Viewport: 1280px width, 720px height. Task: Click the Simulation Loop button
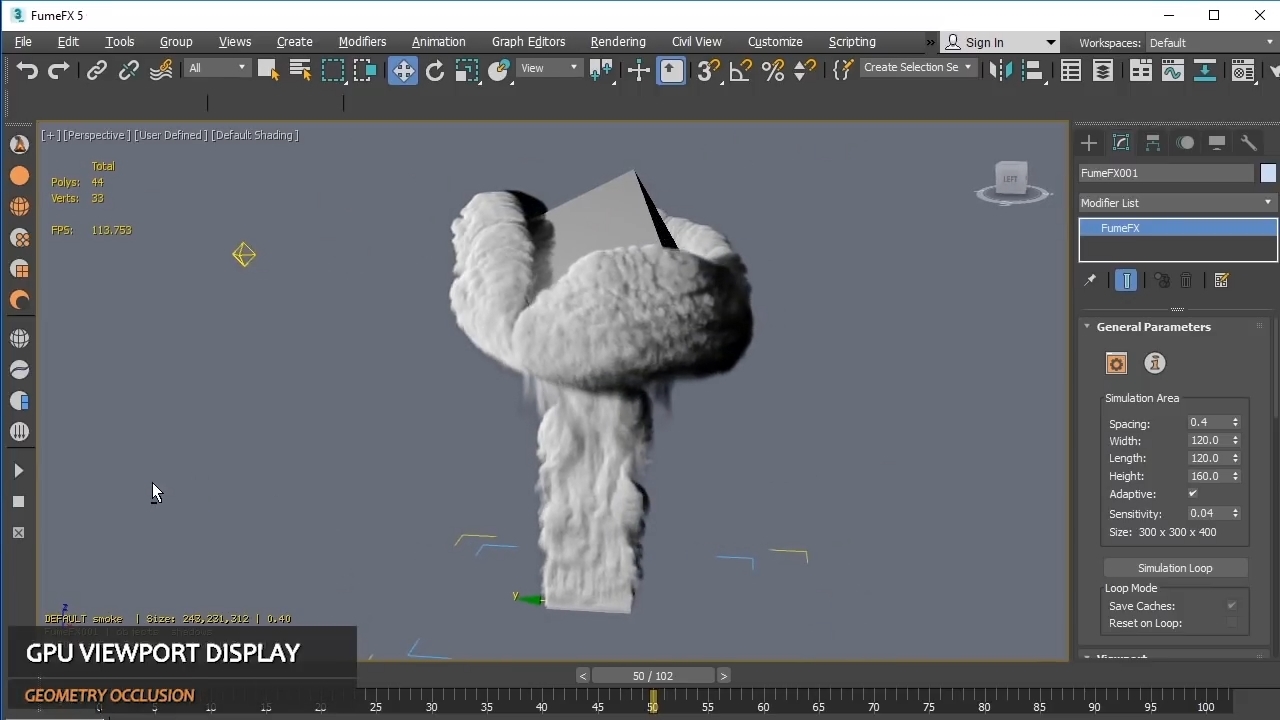point(1174,568)
